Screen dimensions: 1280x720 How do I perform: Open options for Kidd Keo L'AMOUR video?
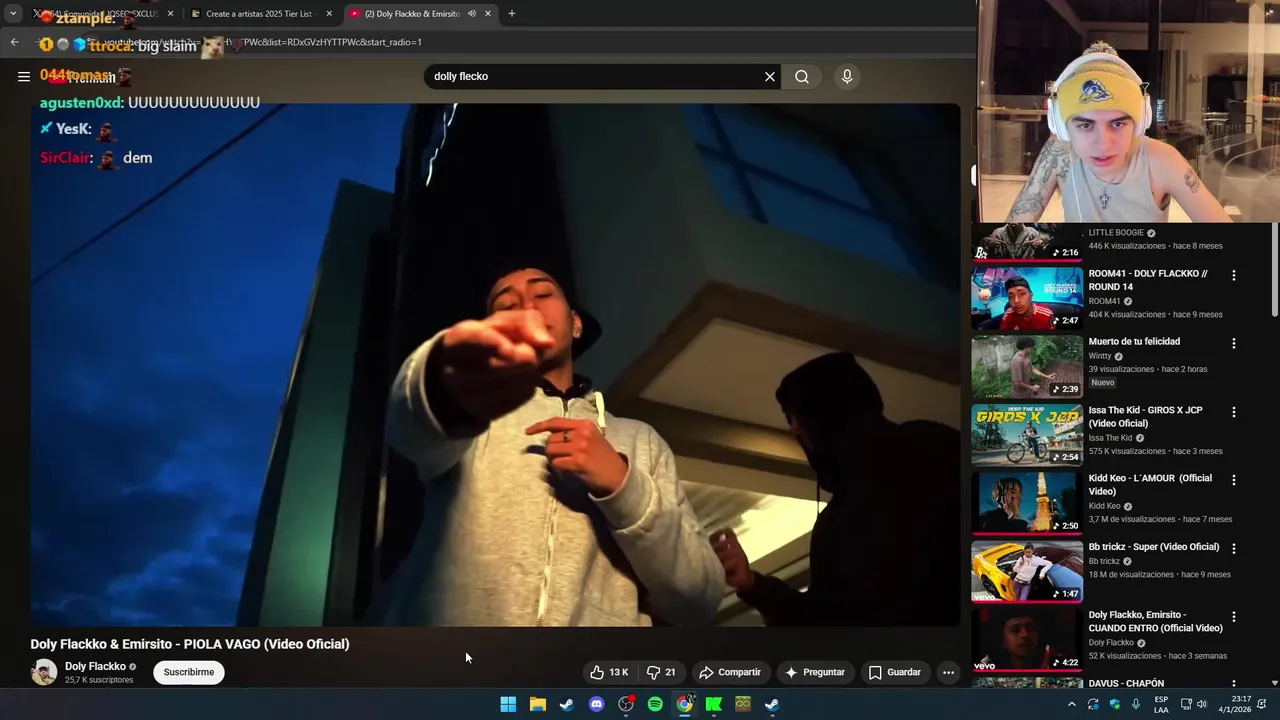(1233, 480)
